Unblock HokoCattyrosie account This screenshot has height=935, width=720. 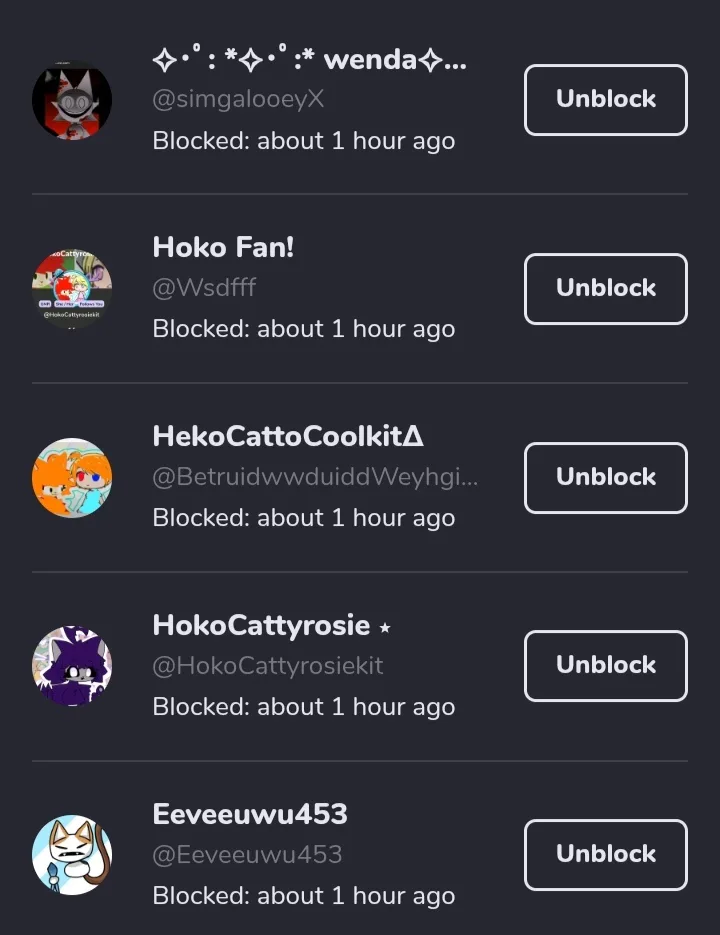(x=605, y=665)
